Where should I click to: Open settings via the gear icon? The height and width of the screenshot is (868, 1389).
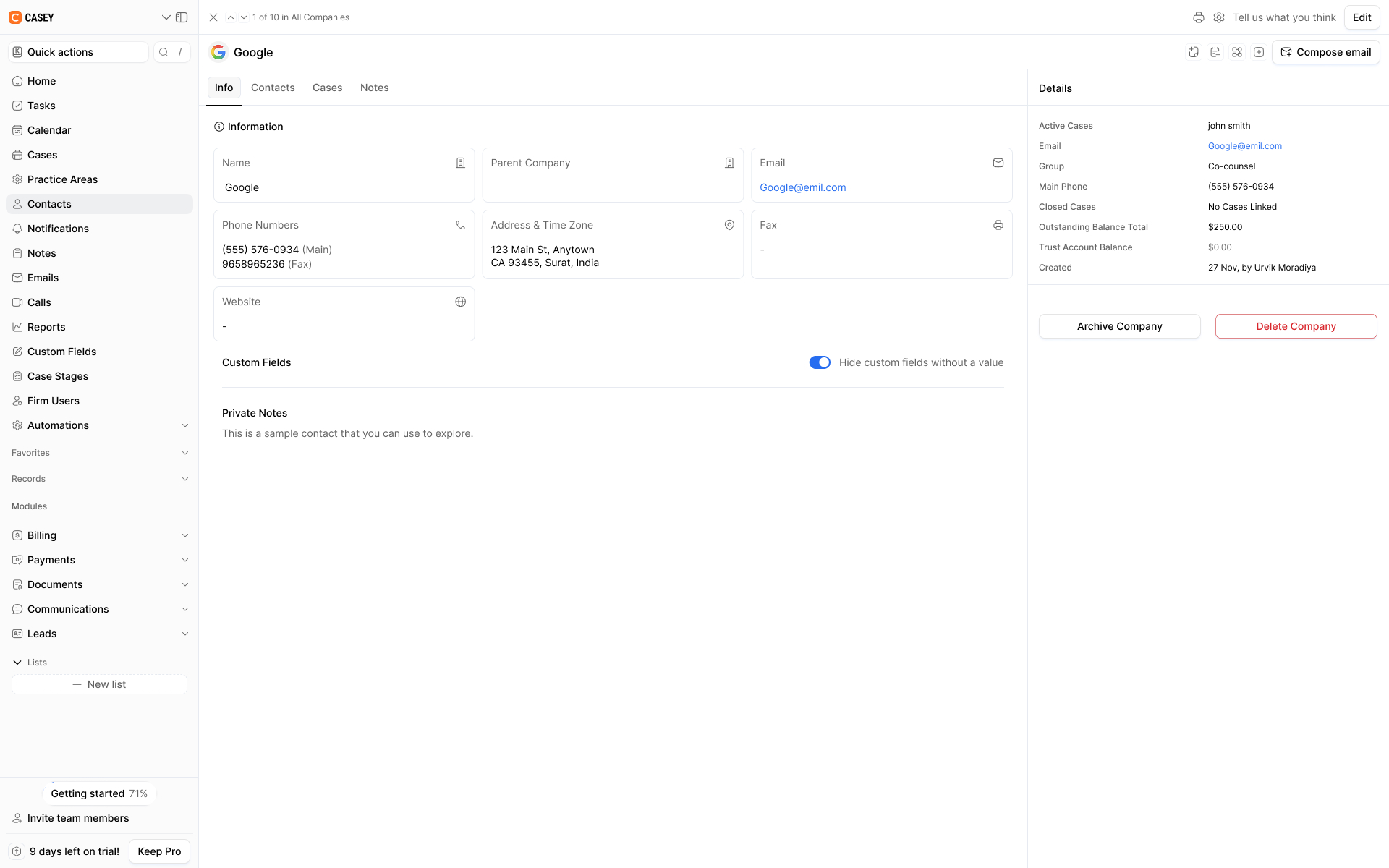pos(1219,17)
